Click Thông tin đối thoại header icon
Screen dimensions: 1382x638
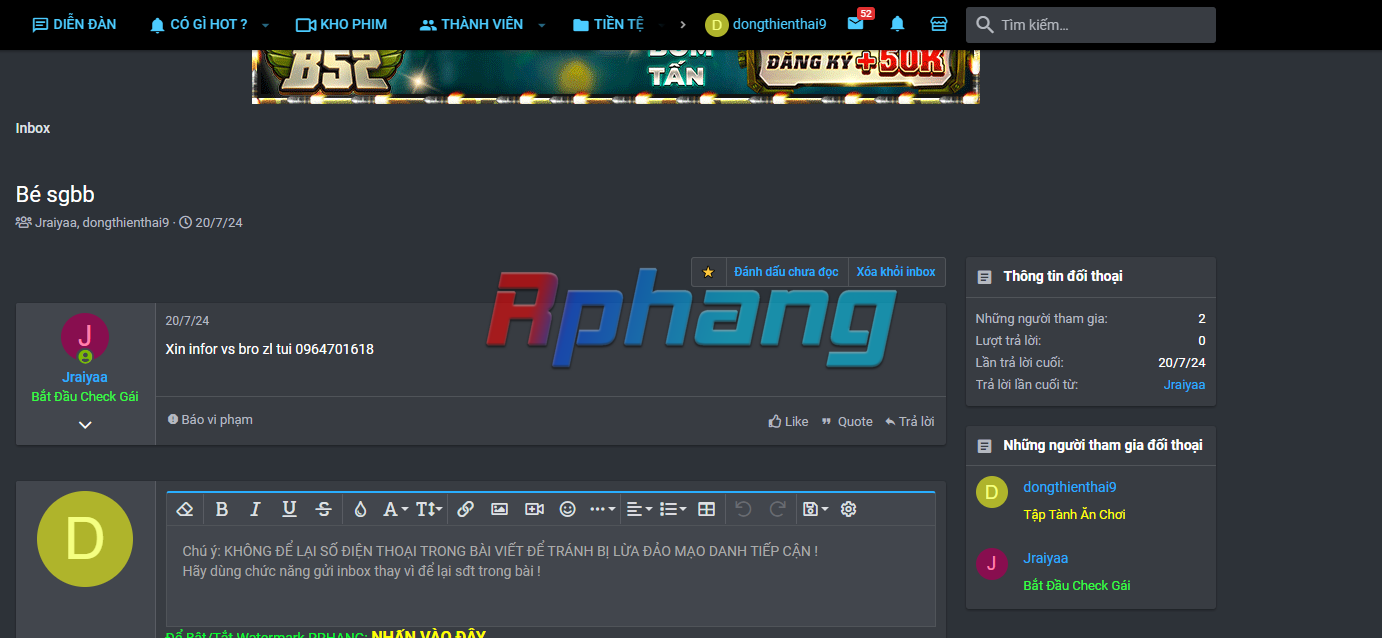tap(985, 277)
